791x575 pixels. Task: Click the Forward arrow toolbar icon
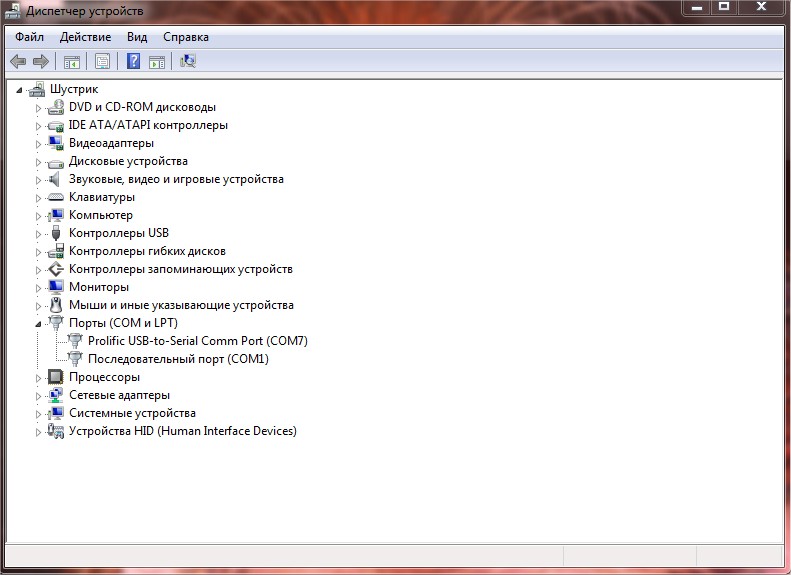(x=41, y=62)
